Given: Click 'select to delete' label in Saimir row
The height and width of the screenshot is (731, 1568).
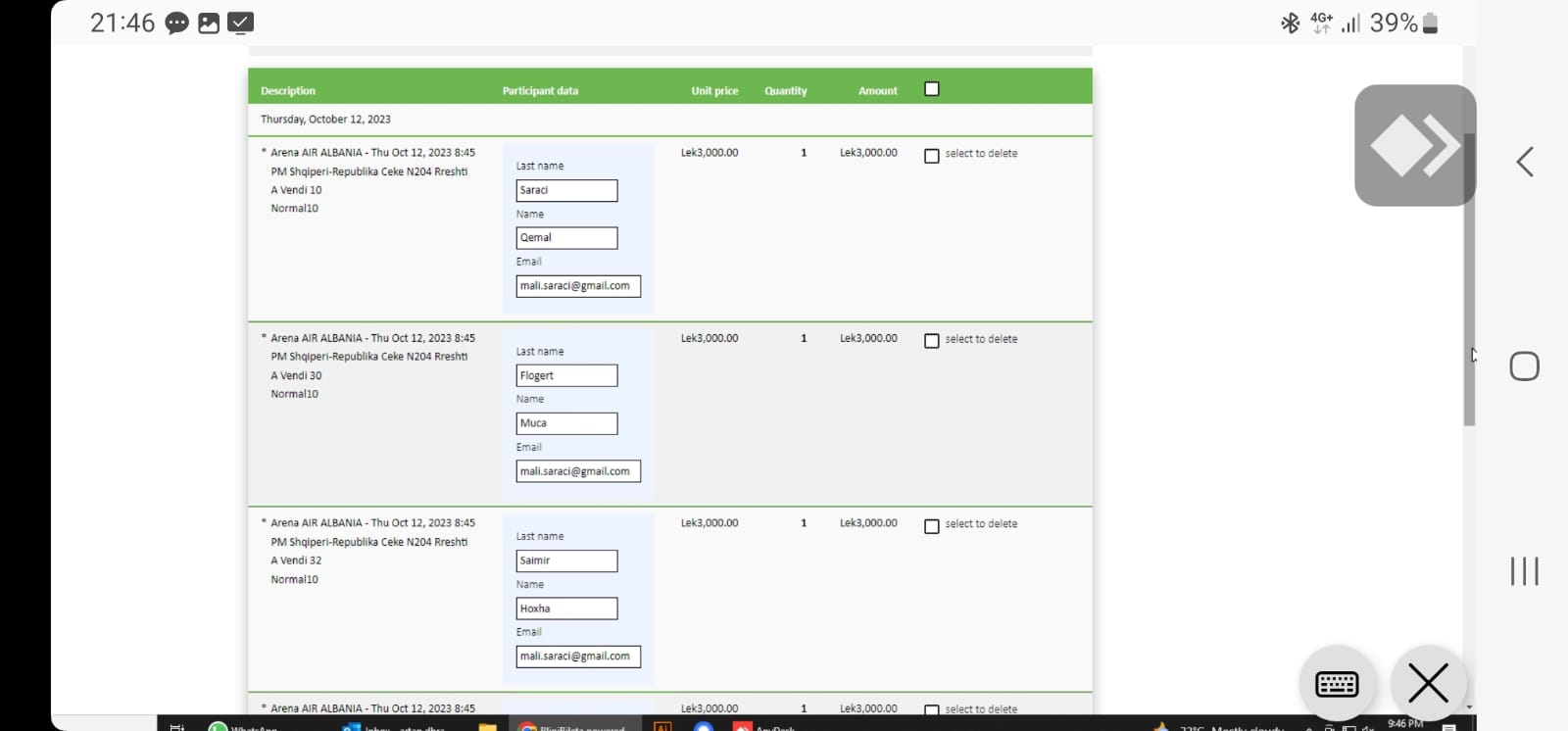Looking at the screenshot, I should (981, 524).
